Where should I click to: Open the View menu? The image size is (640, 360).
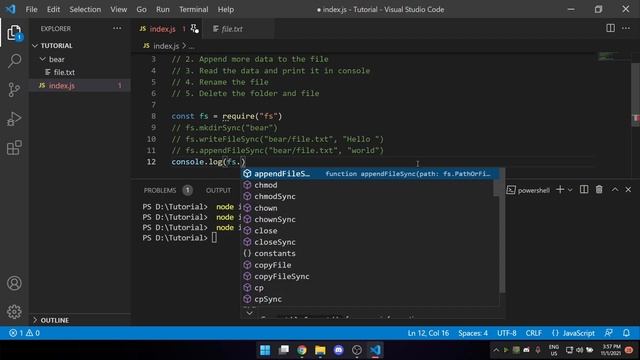point(118,9)
